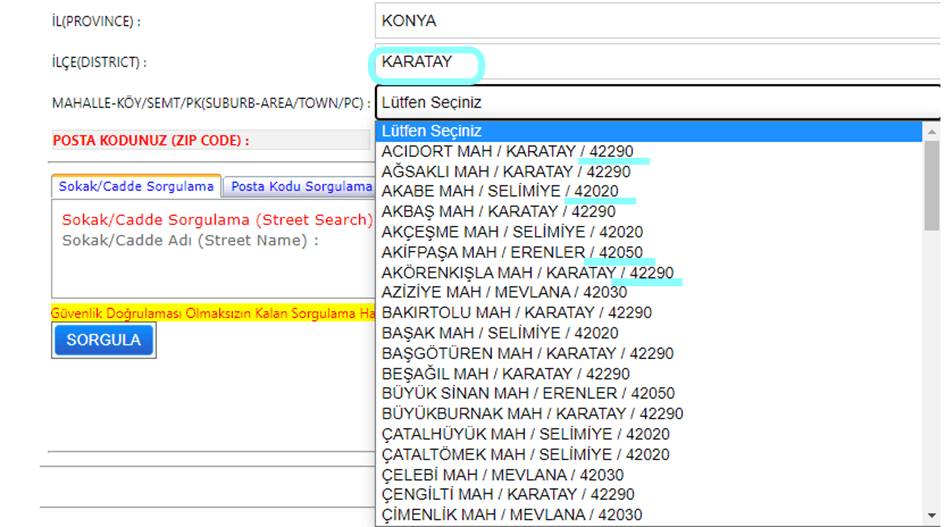Switch to Sokak/Cadde Sorgulama tab

pos(136,187)
